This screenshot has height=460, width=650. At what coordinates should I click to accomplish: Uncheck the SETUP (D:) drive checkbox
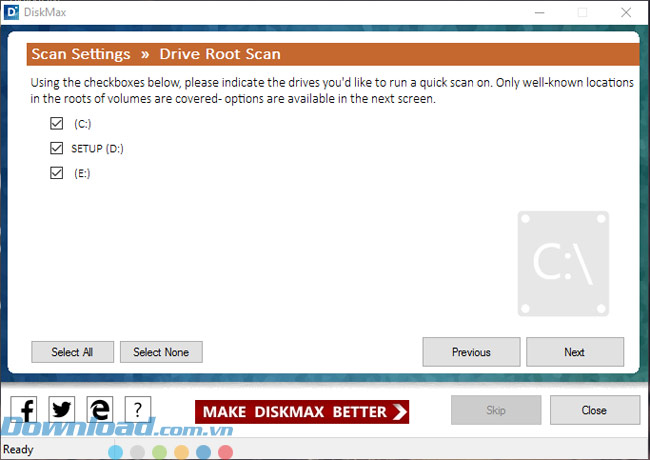click(x=56, y=148)
